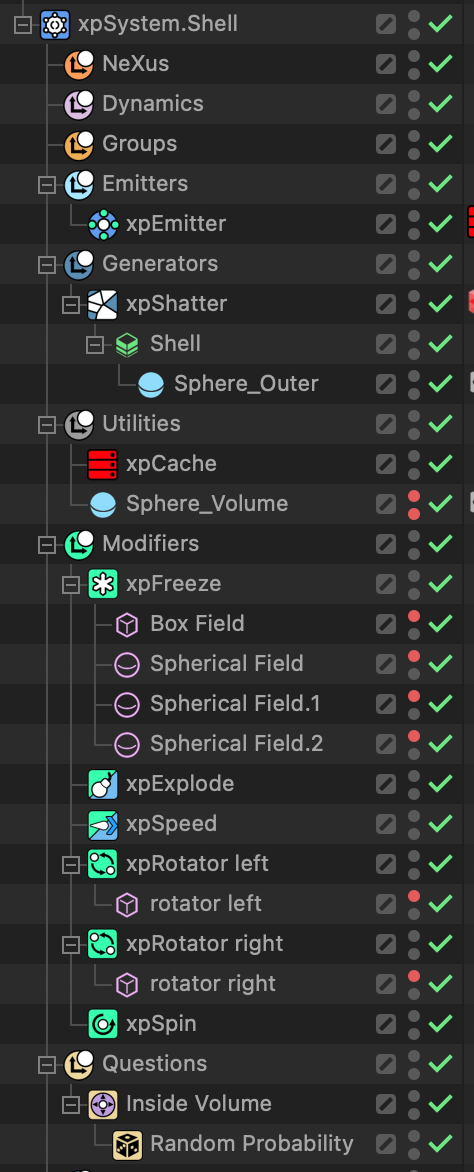Select the Sphere_Outer object name
Screen dimensions: 474x1172
pos(246,383)
